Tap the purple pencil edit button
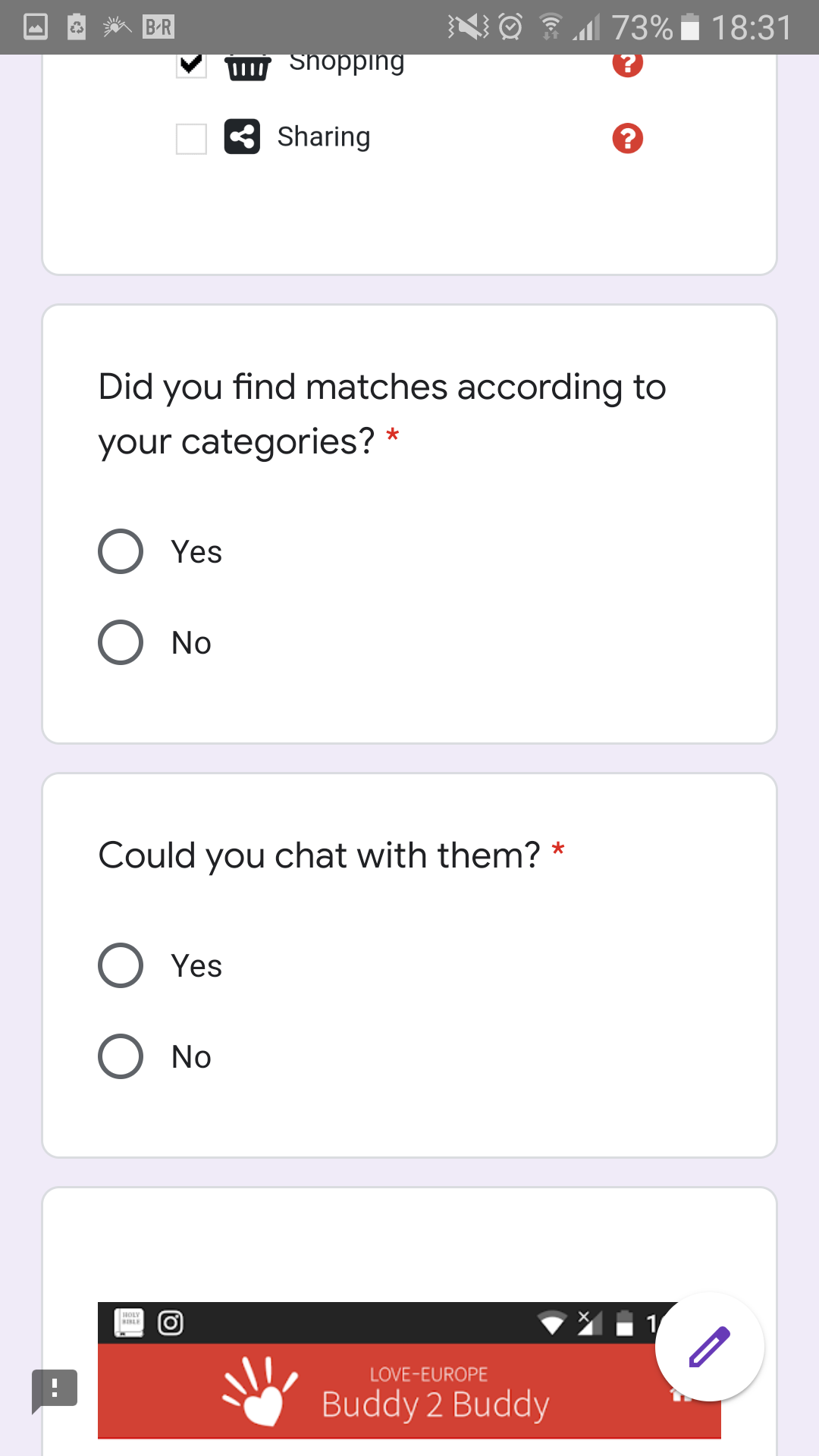Screen dimensions: 819x1456 pyautogui.click(x=709, y=1347)
